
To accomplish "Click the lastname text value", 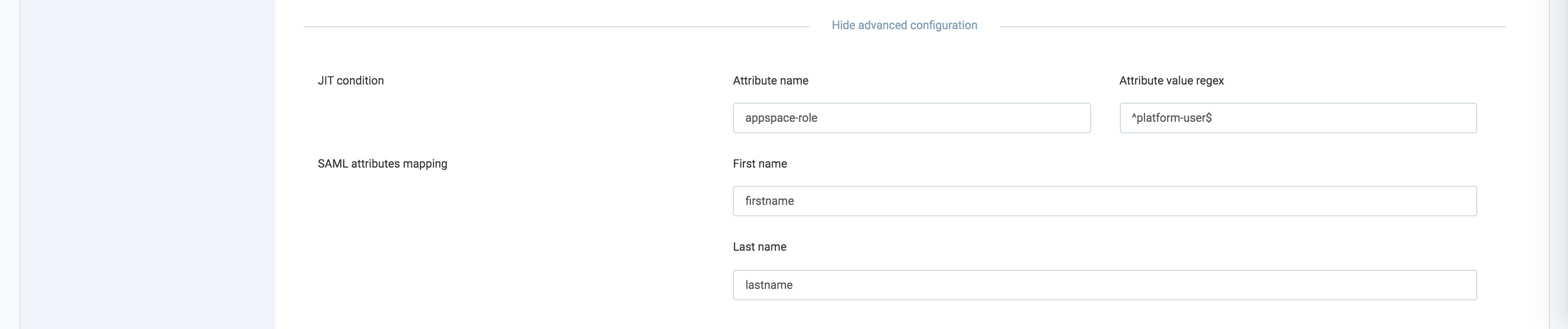I will [769, 285].
